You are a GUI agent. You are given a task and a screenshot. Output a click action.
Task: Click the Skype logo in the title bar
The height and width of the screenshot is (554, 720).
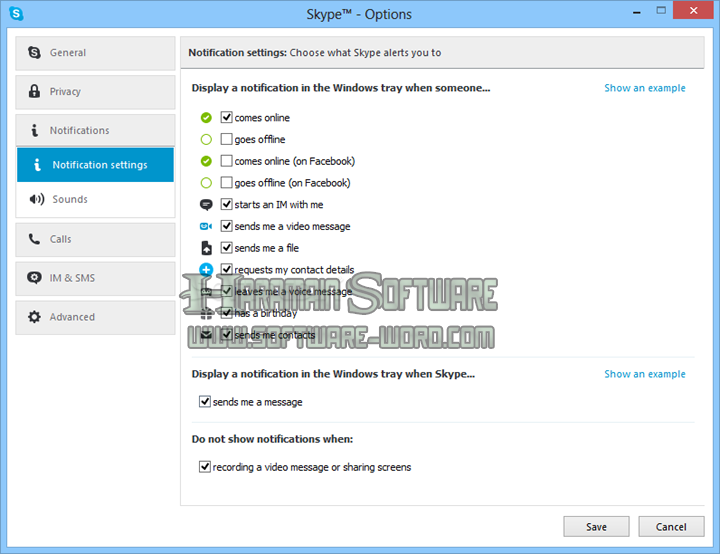16,13
